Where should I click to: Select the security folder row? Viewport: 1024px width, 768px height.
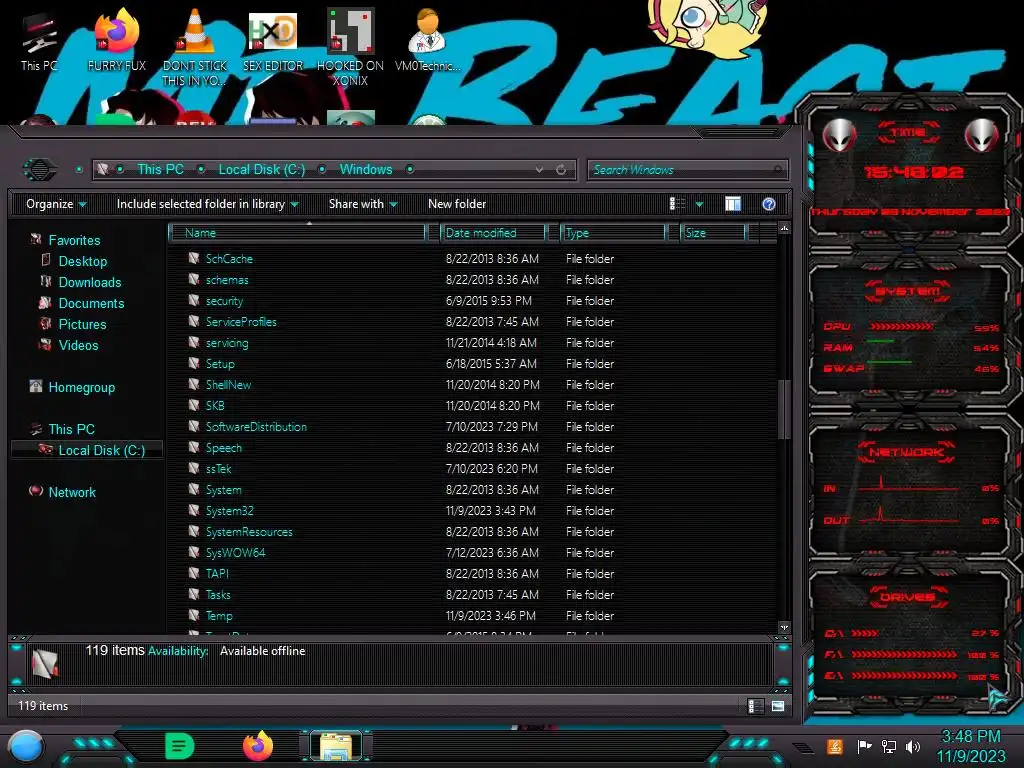(x=473, y=300)
